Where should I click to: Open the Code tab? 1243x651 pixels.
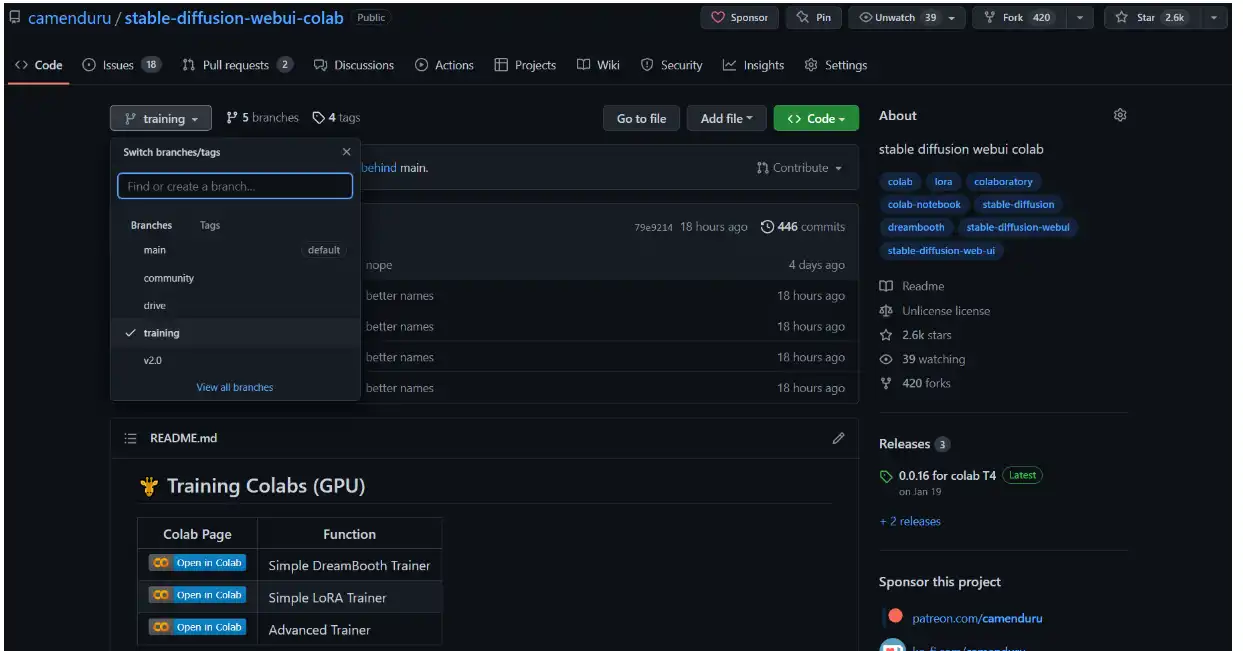39,65
